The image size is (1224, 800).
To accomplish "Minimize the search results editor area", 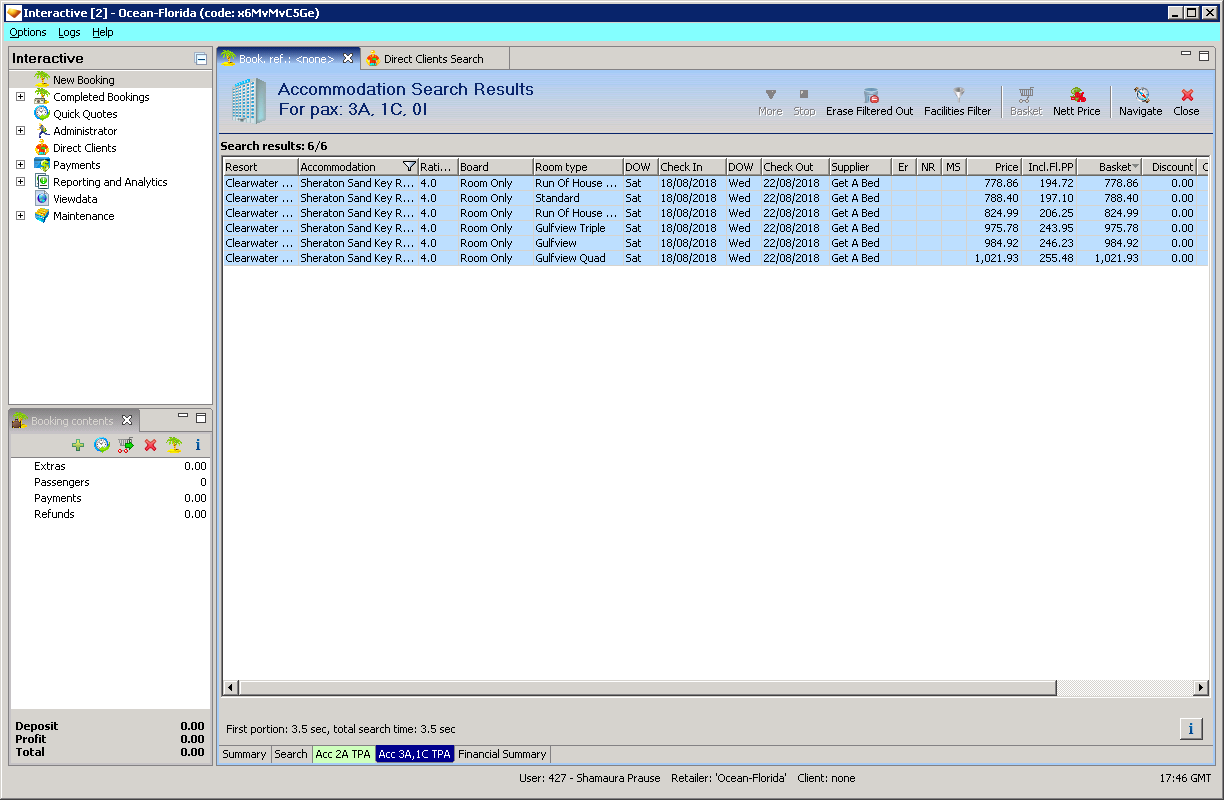I will (x=1186, y=54).
